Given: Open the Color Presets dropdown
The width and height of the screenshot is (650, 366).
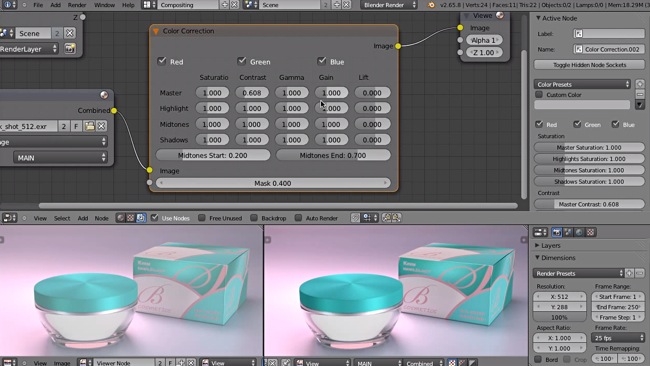Looking at the screenshot, I should pos(582,84).
